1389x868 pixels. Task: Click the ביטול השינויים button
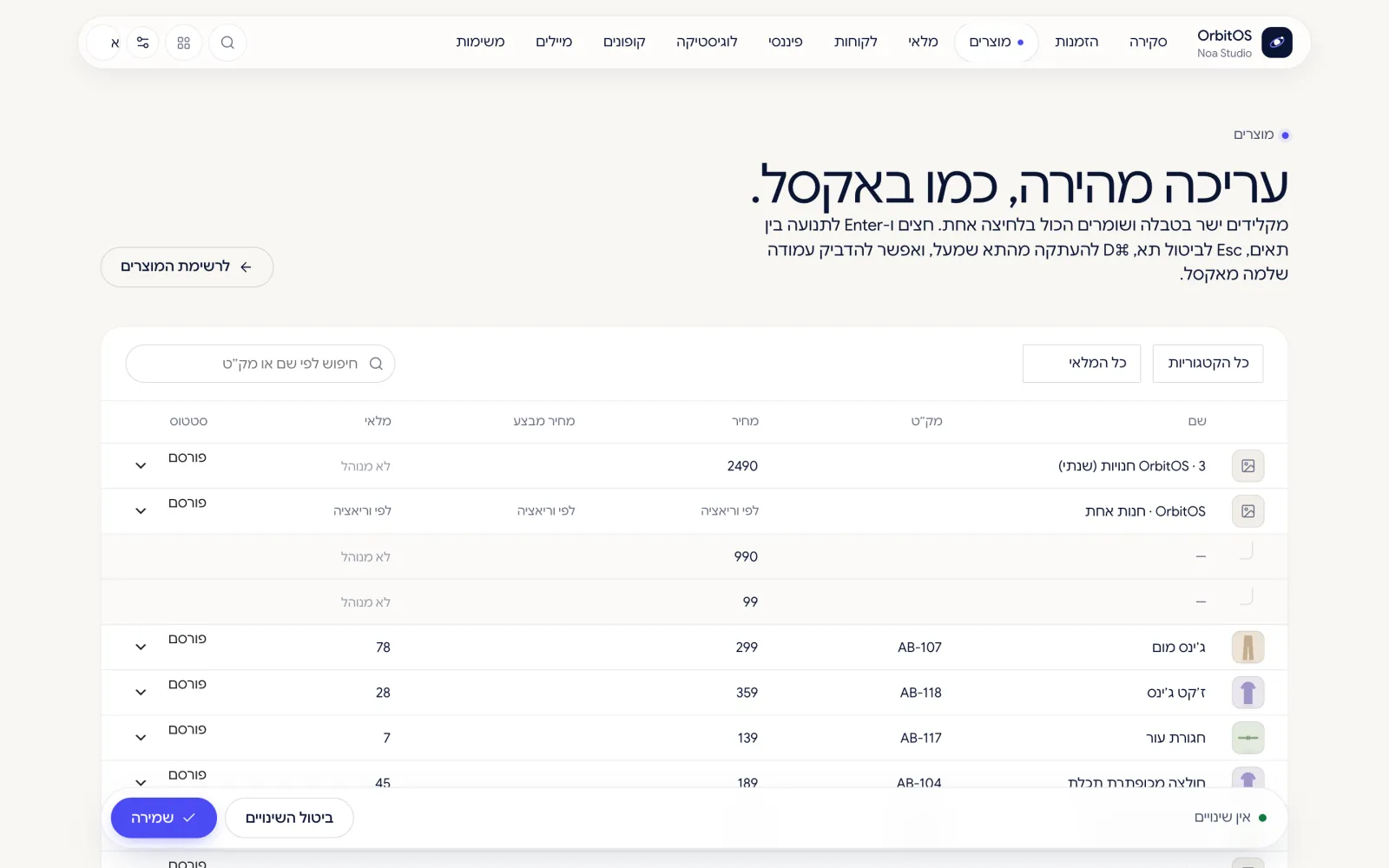click(289, 818)
